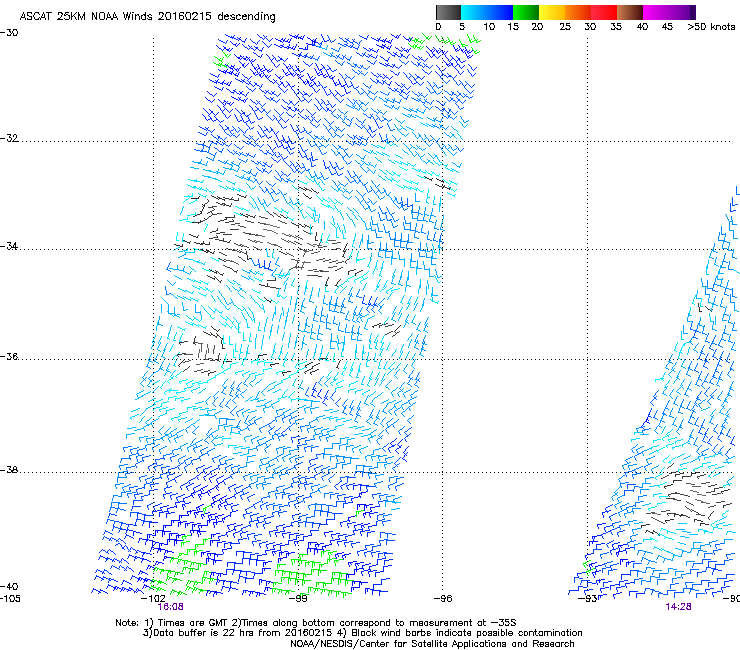
Task: Pick the magenta 40-45 knots legend swatch
Action: pyautogui.click(x=657, y=12)
